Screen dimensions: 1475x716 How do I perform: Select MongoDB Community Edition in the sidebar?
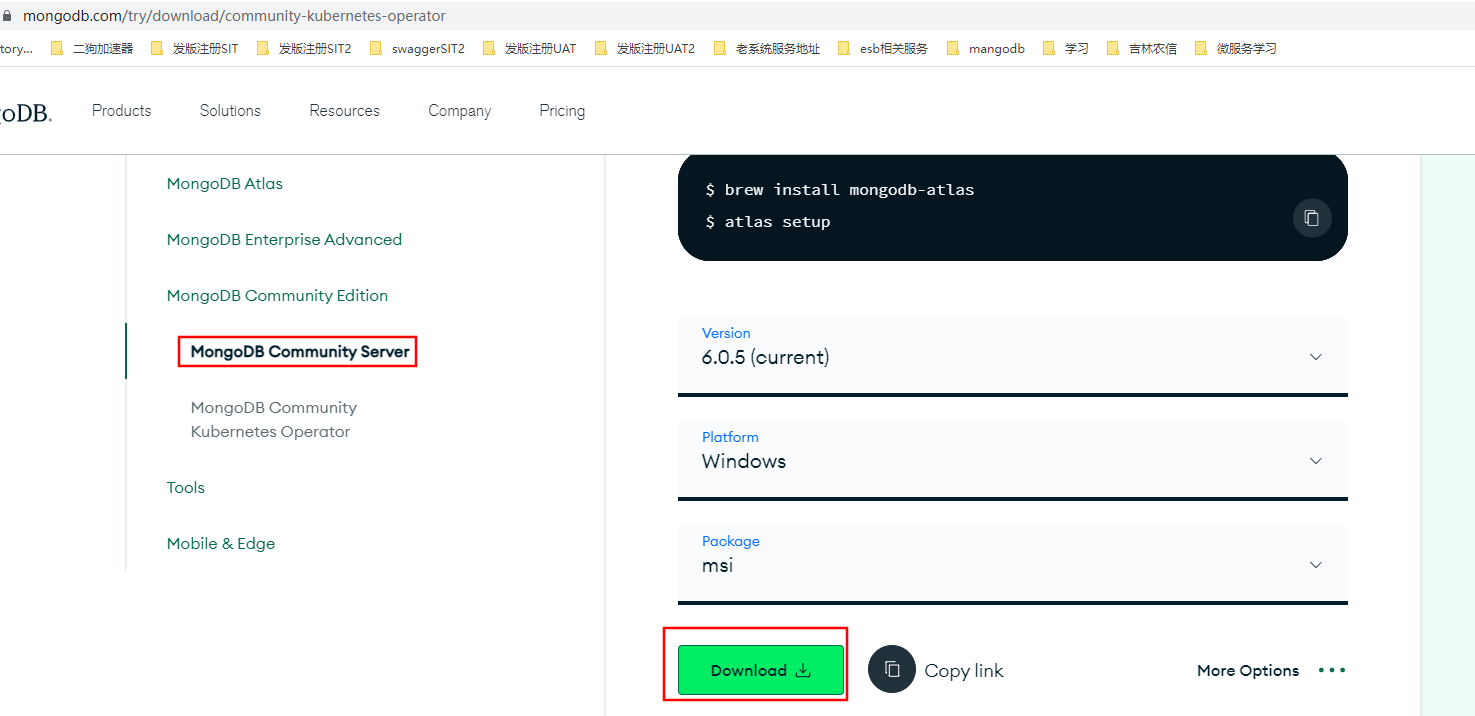(278, 296)
